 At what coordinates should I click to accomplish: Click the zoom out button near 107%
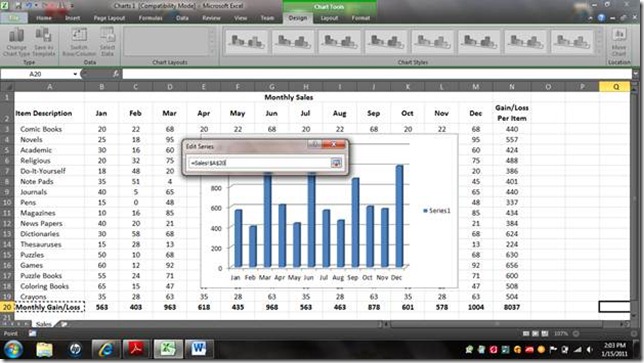[576, 334]
